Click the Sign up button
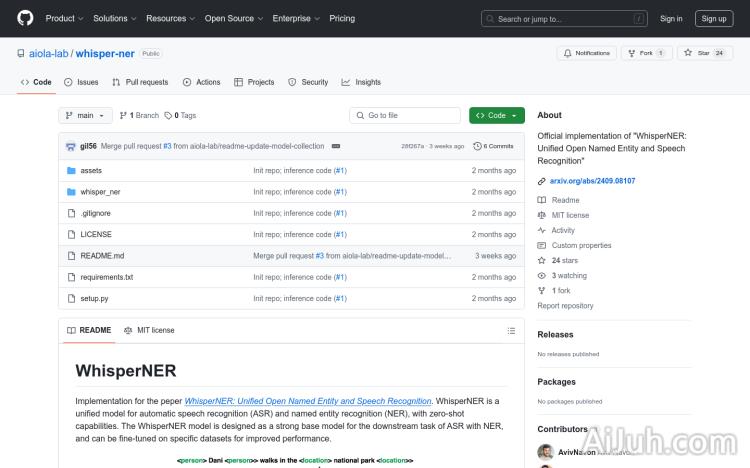Image resolution: width=750 pixels, height=468 pixels. tap(714, 18)
